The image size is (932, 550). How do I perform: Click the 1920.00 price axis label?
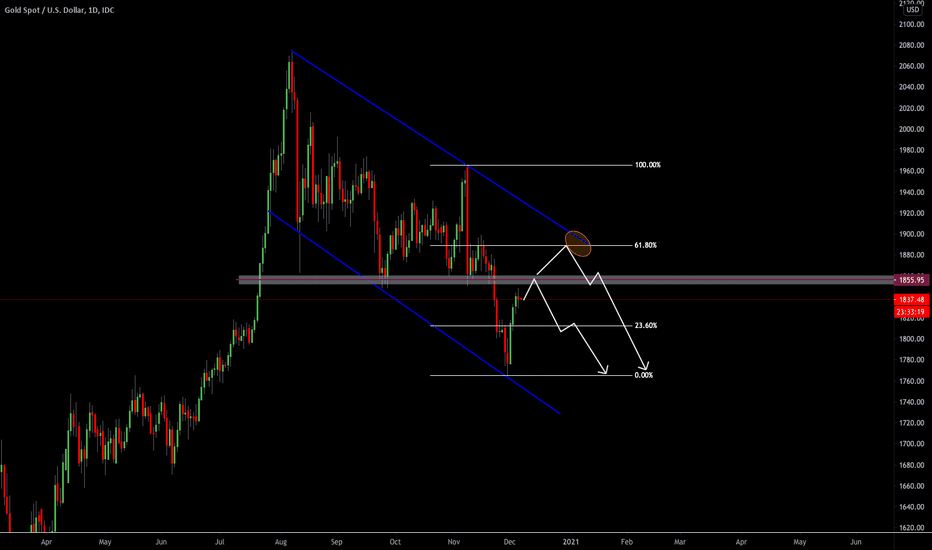[912, 213]
